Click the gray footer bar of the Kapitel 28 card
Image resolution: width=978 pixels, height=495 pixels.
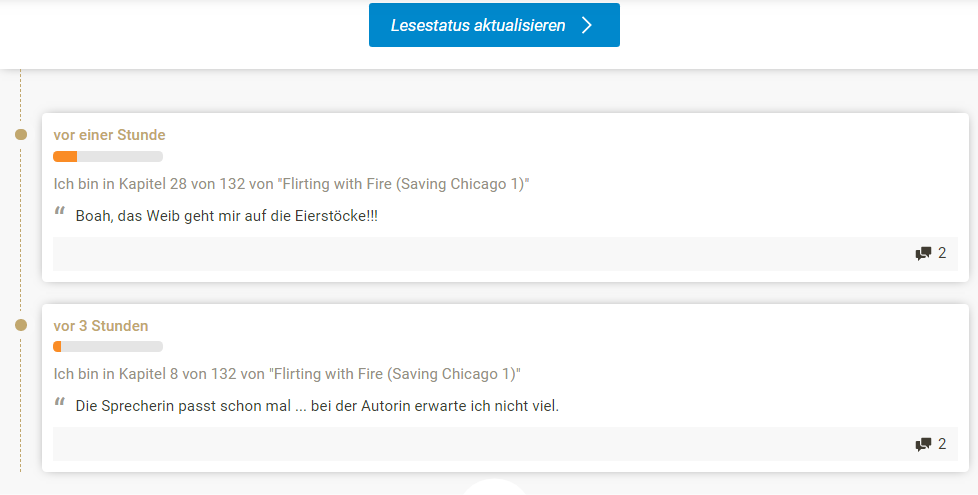tap(505, 254)
